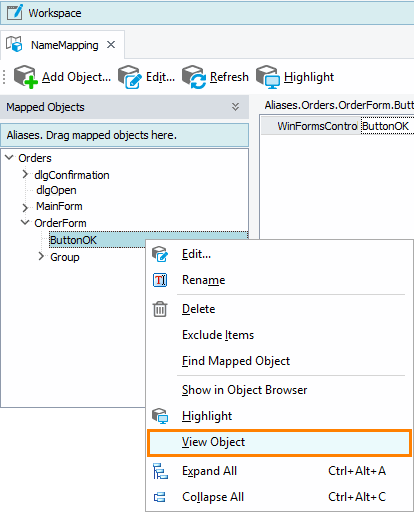
Task: Click the Refresh toolbar icon
Action: pyautogui.click(x=194, y=77)
